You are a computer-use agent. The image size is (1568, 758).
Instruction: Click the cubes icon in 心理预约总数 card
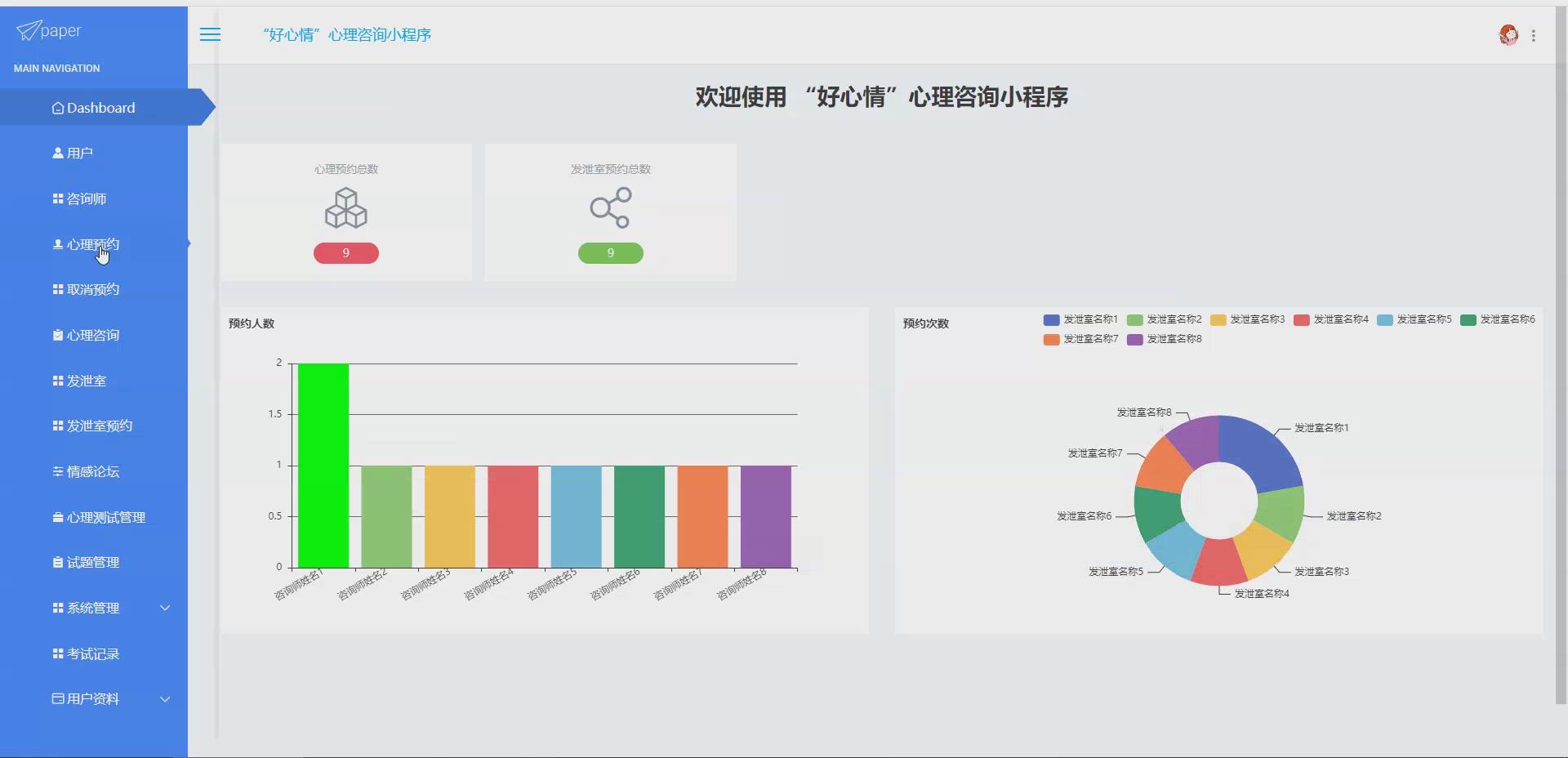point(346,207)
